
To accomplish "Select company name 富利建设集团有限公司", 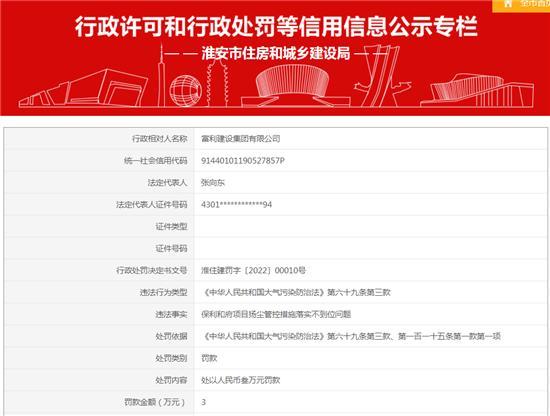I will [241, 139].
